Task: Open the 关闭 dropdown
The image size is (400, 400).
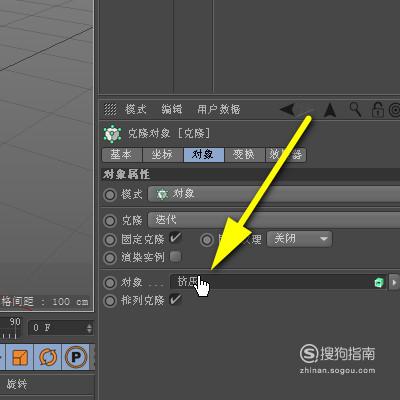Action: [x=299, y=239]
